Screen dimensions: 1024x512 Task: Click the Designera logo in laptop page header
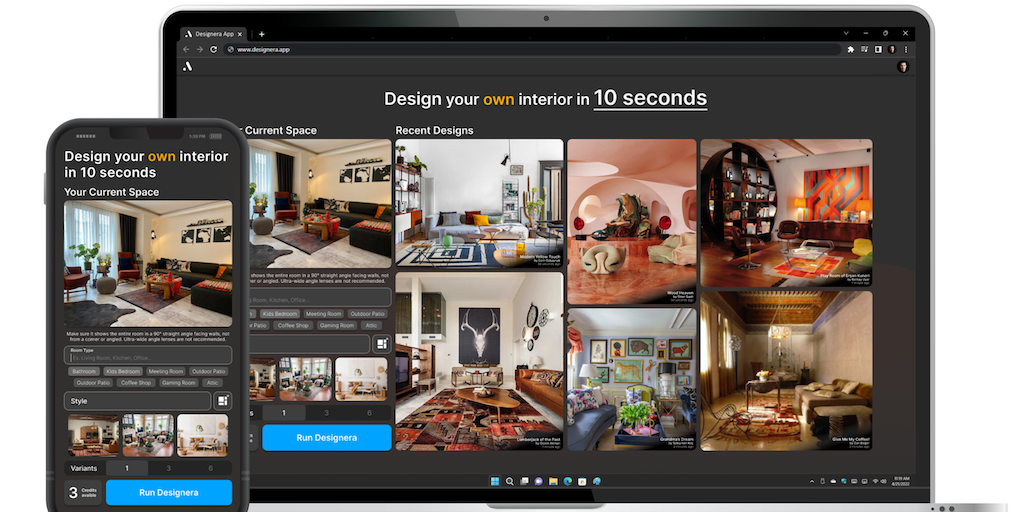[187, 66]
